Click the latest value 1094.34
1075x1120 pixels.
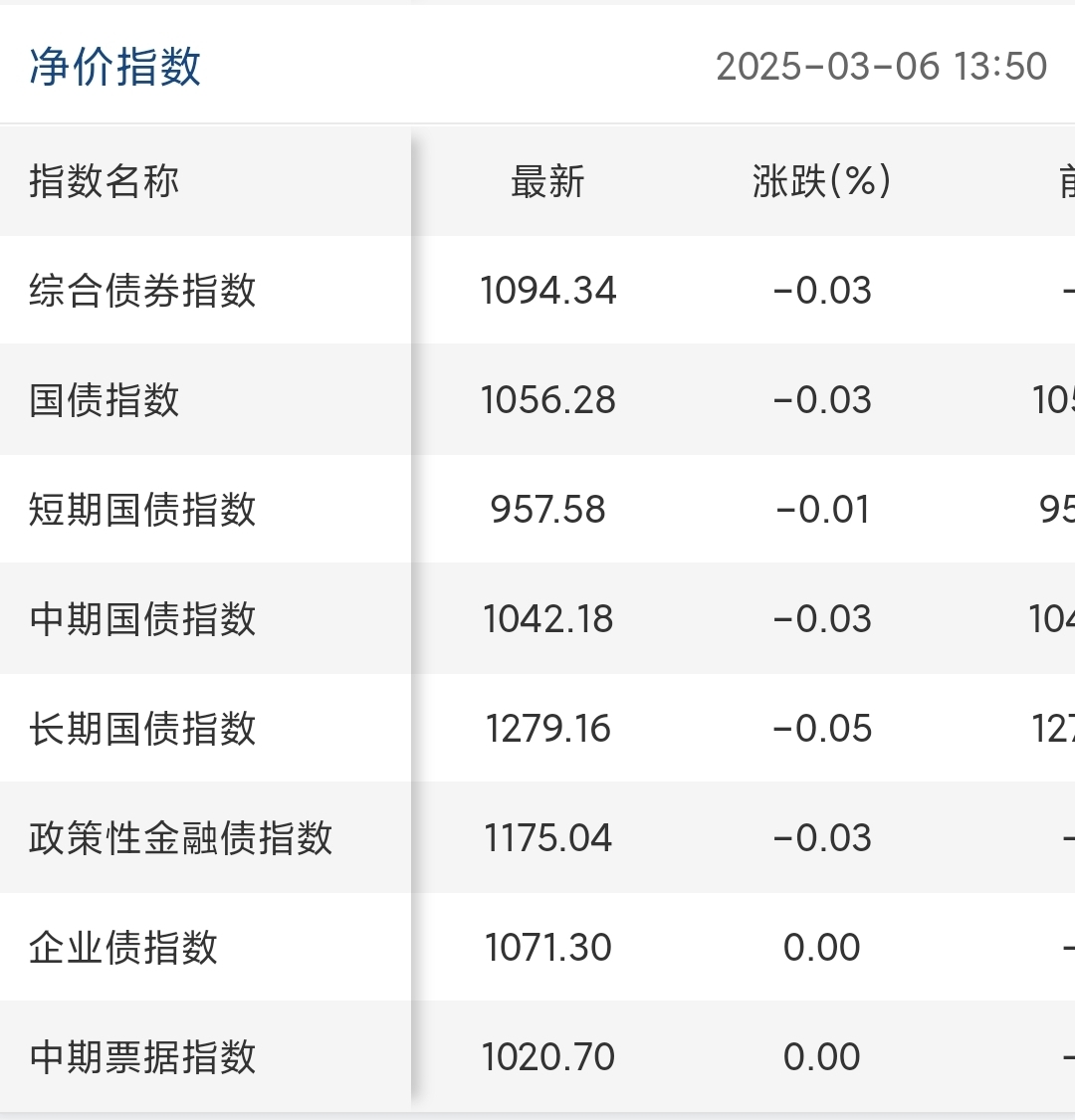pyautogui.click(x=548, y=291)
